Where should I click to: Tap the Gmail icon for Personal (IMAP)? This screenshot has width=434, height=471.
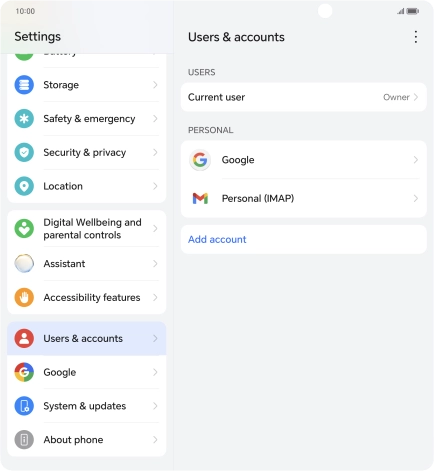[x=200, y=198]
